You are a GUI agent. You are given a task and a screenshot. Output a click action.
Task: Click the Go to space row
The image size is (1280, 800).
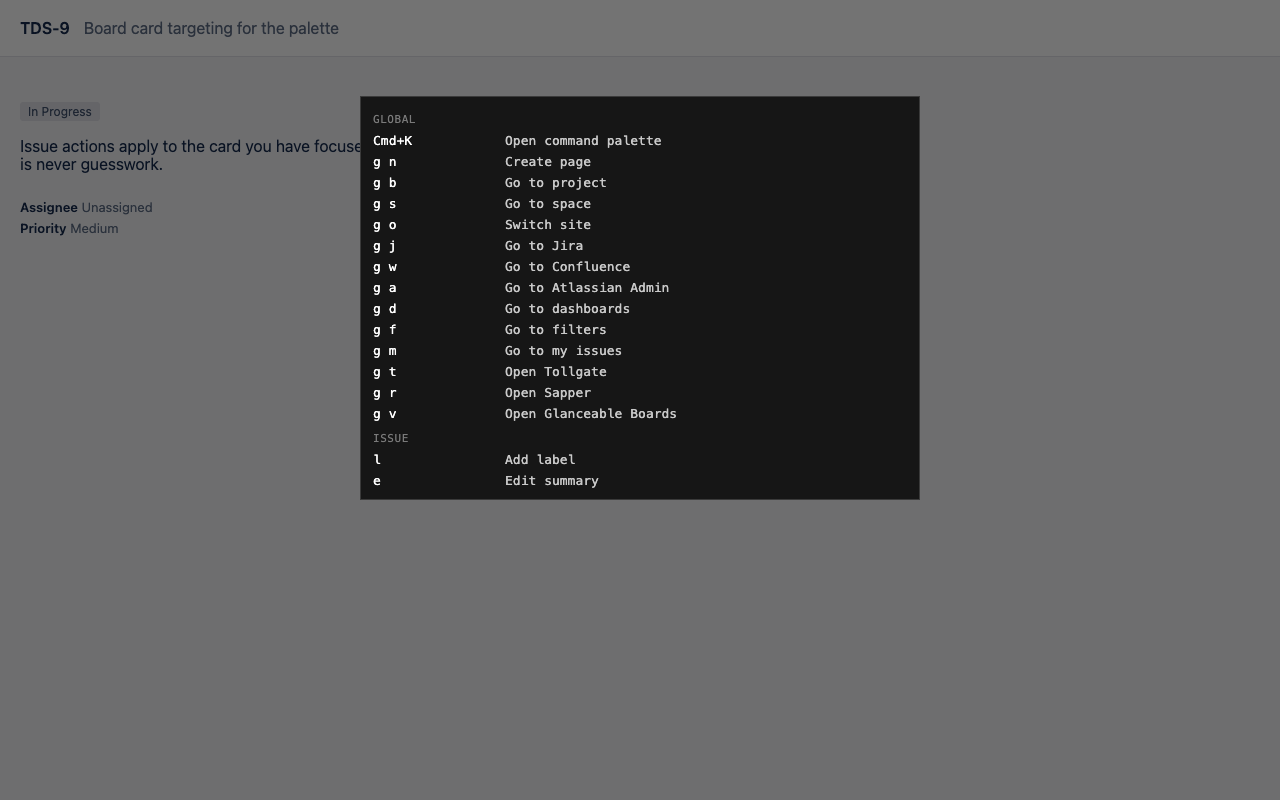point(640,204)
